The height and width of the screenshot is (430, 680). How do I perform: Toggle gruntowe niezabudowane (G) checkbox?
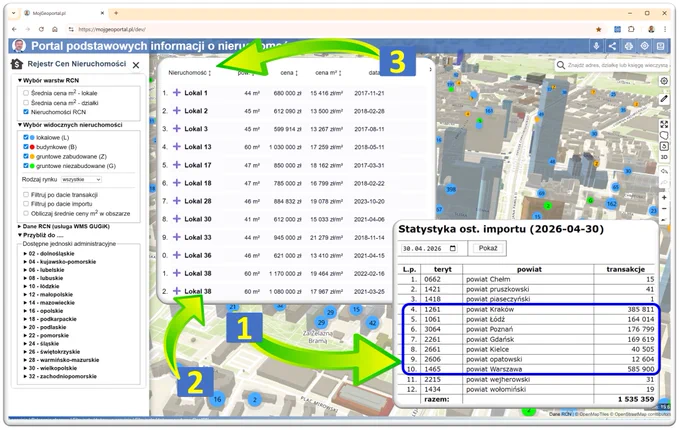click(26, 166)
